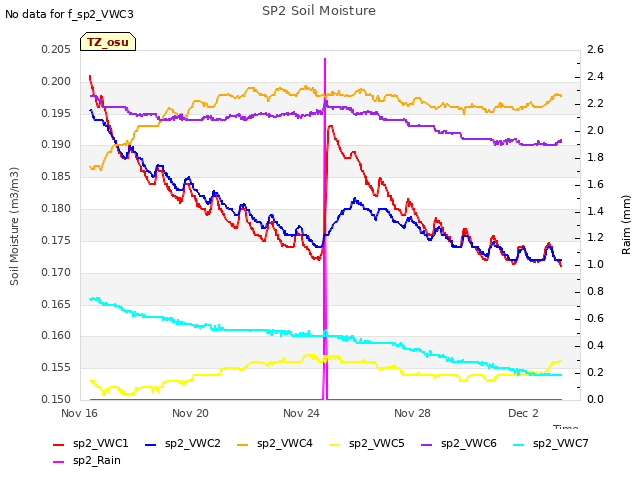Click the 0.195 left axis value
This screenshot has height=480, width=640.
tap(56, 113)
